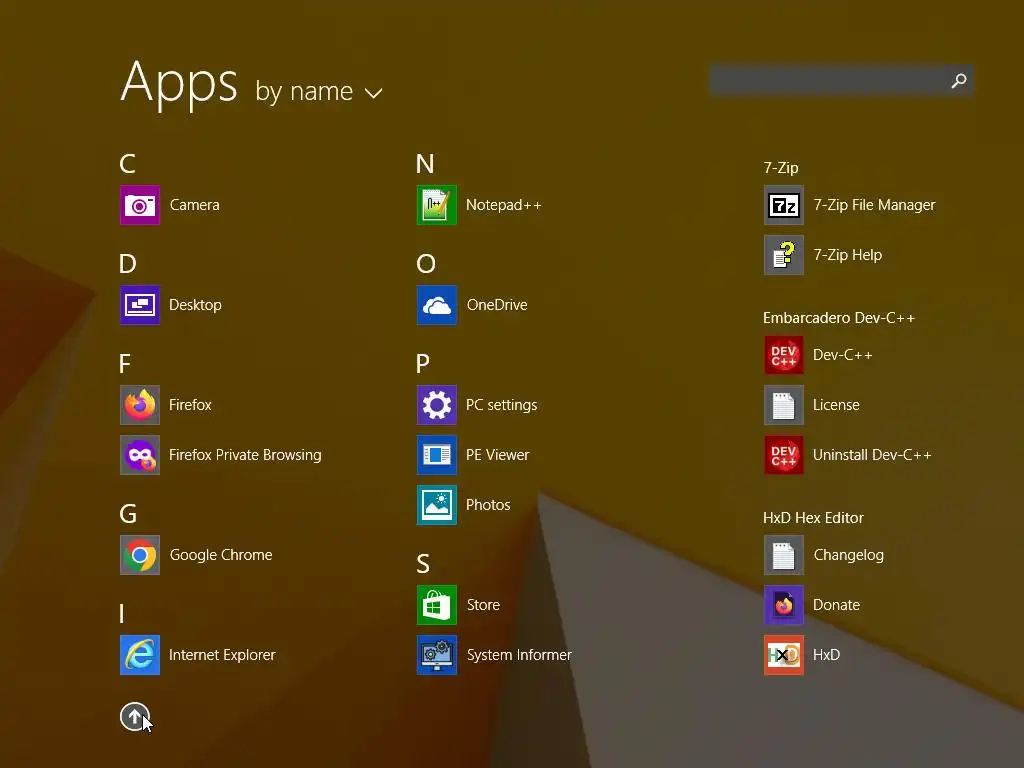Open the License document icon

tap(784, 405)
